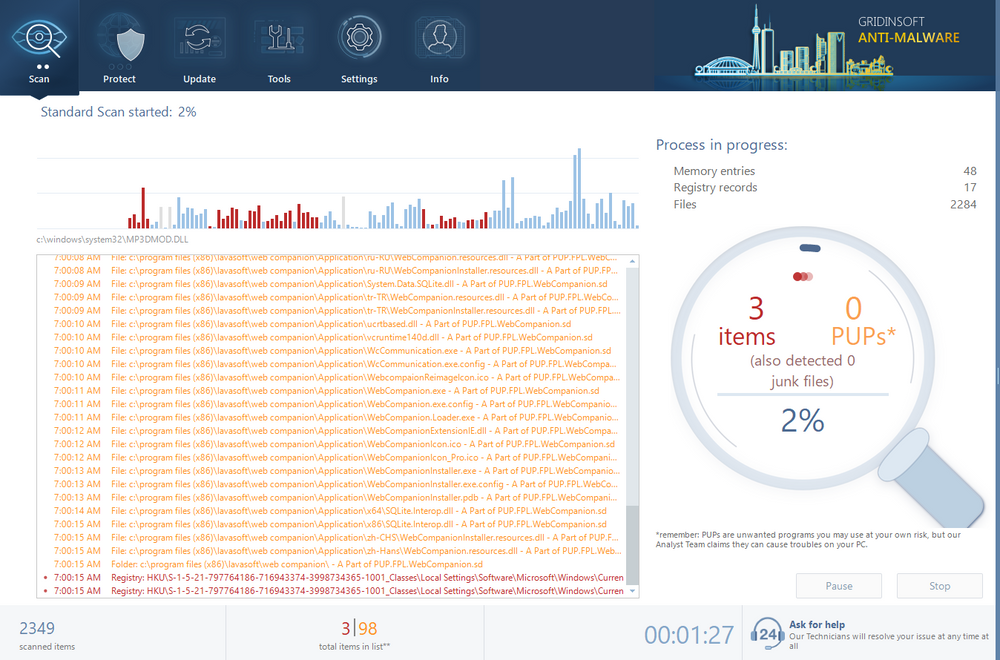The width and height of the screenshot is (1000, 660).
Task: Stop the scan
Action: [x=939, y=586]
